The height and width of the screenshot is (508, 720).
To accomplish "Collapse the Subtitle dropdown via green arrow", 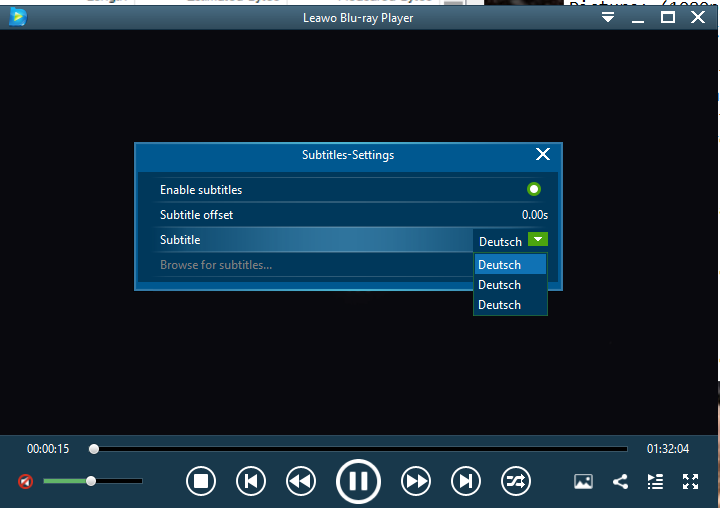I will click(538, 239).
